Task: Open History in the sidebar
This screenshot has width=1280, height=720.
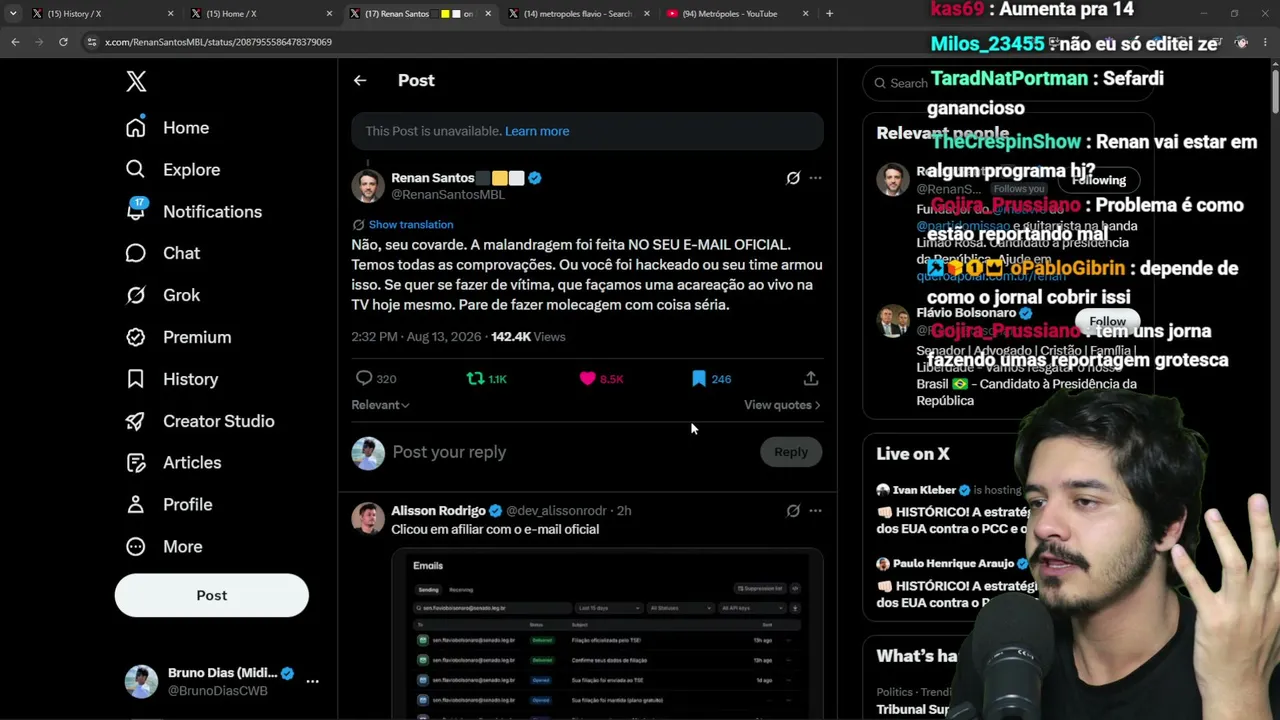Action: 172,379
